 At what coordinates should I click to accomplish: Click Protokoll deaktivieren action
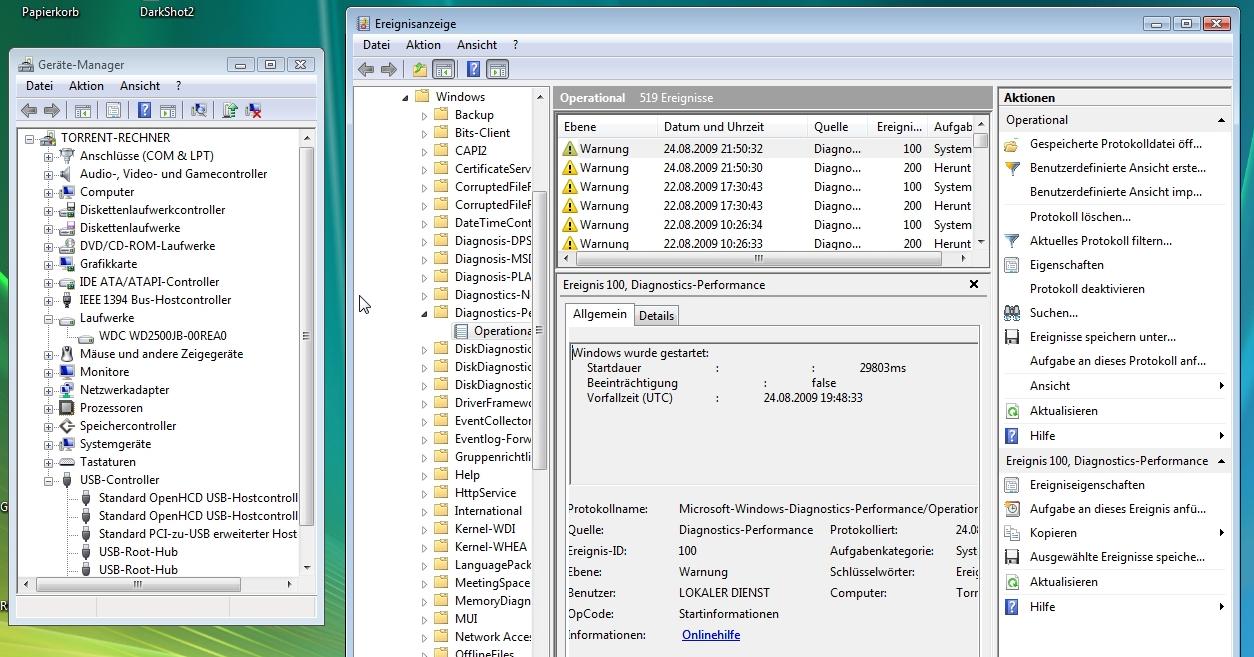(x=1087, y=289)
